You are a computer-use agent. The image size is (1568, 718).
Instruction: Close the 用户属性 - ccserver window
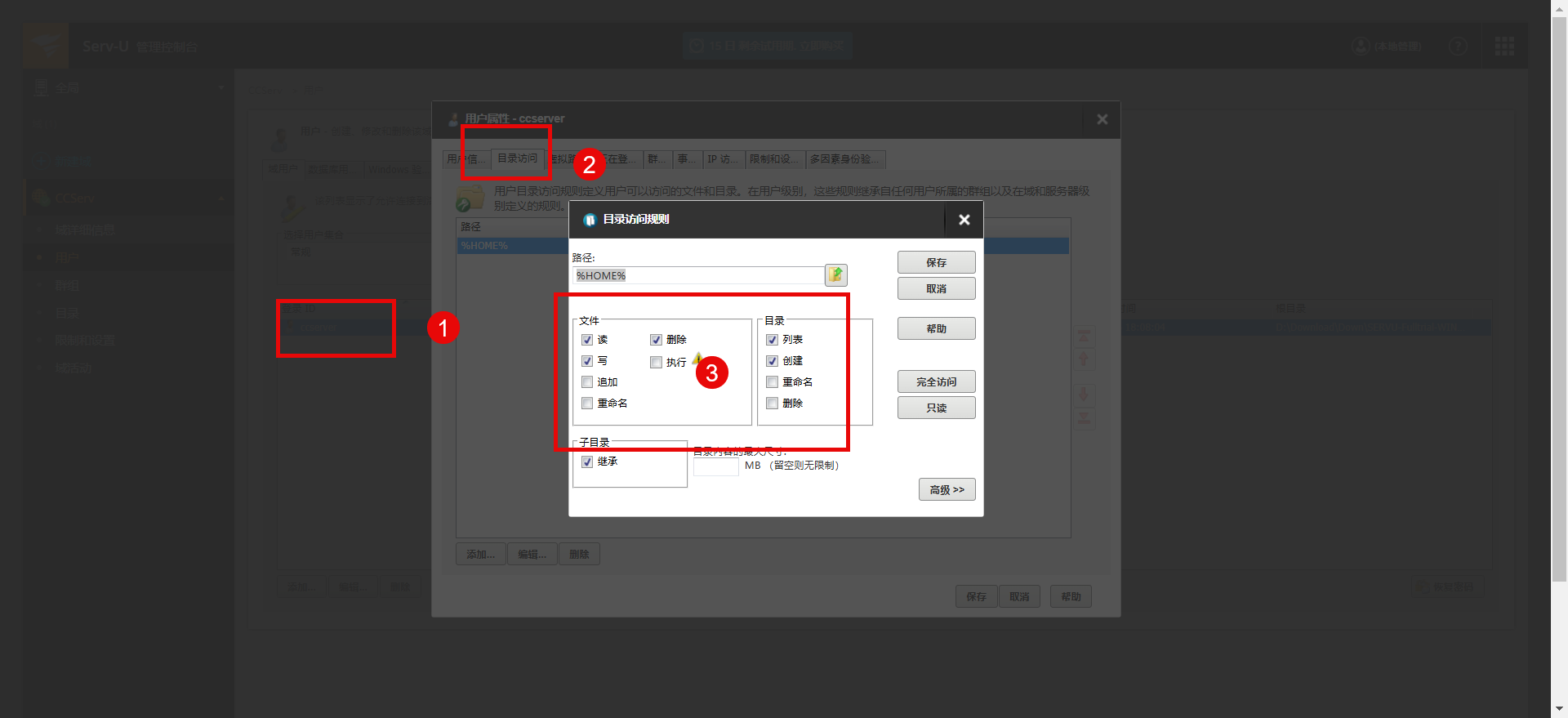point(1102,119)
